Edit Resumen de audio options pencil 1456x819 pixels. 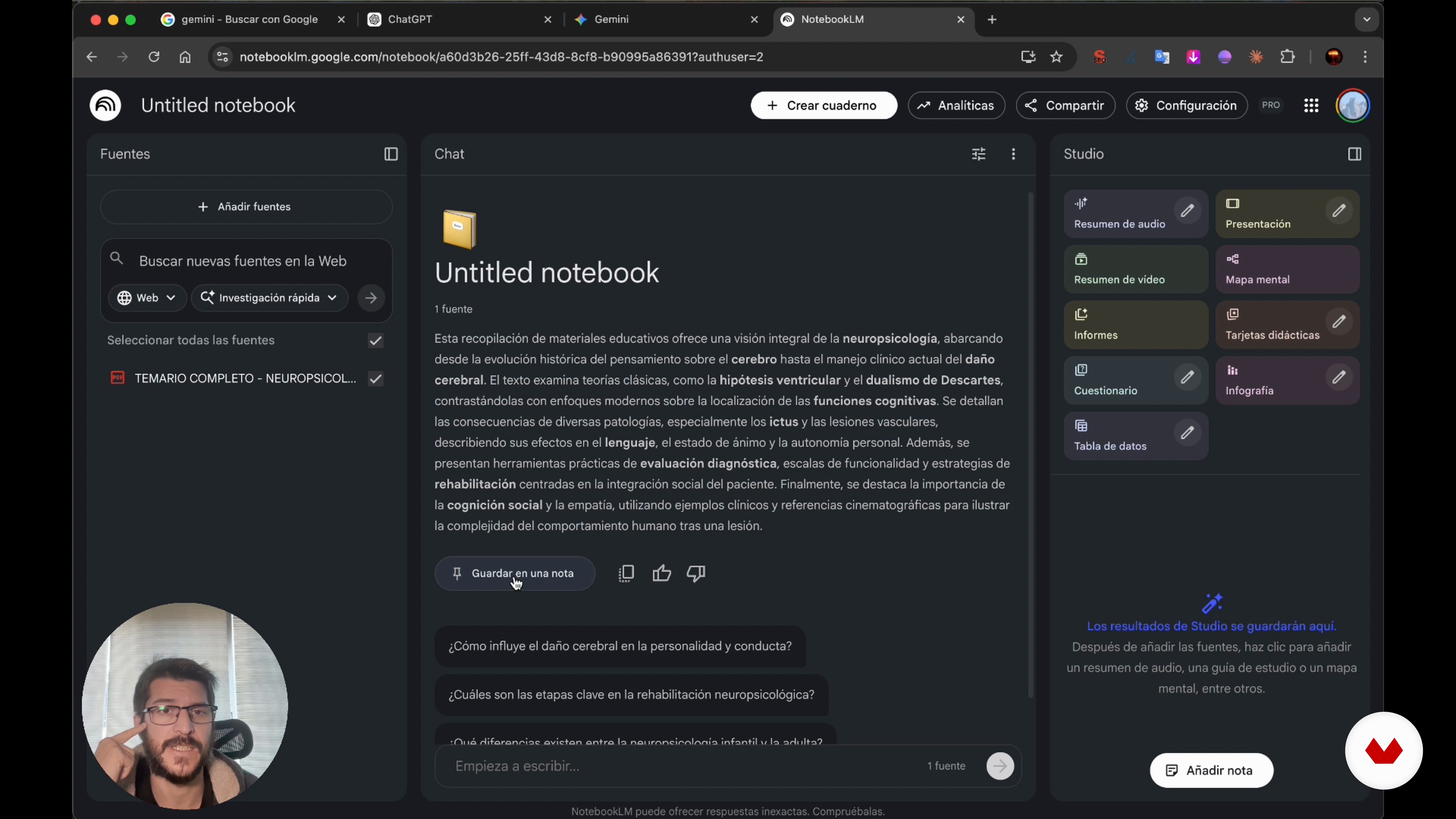click(x=1187, y=210)
